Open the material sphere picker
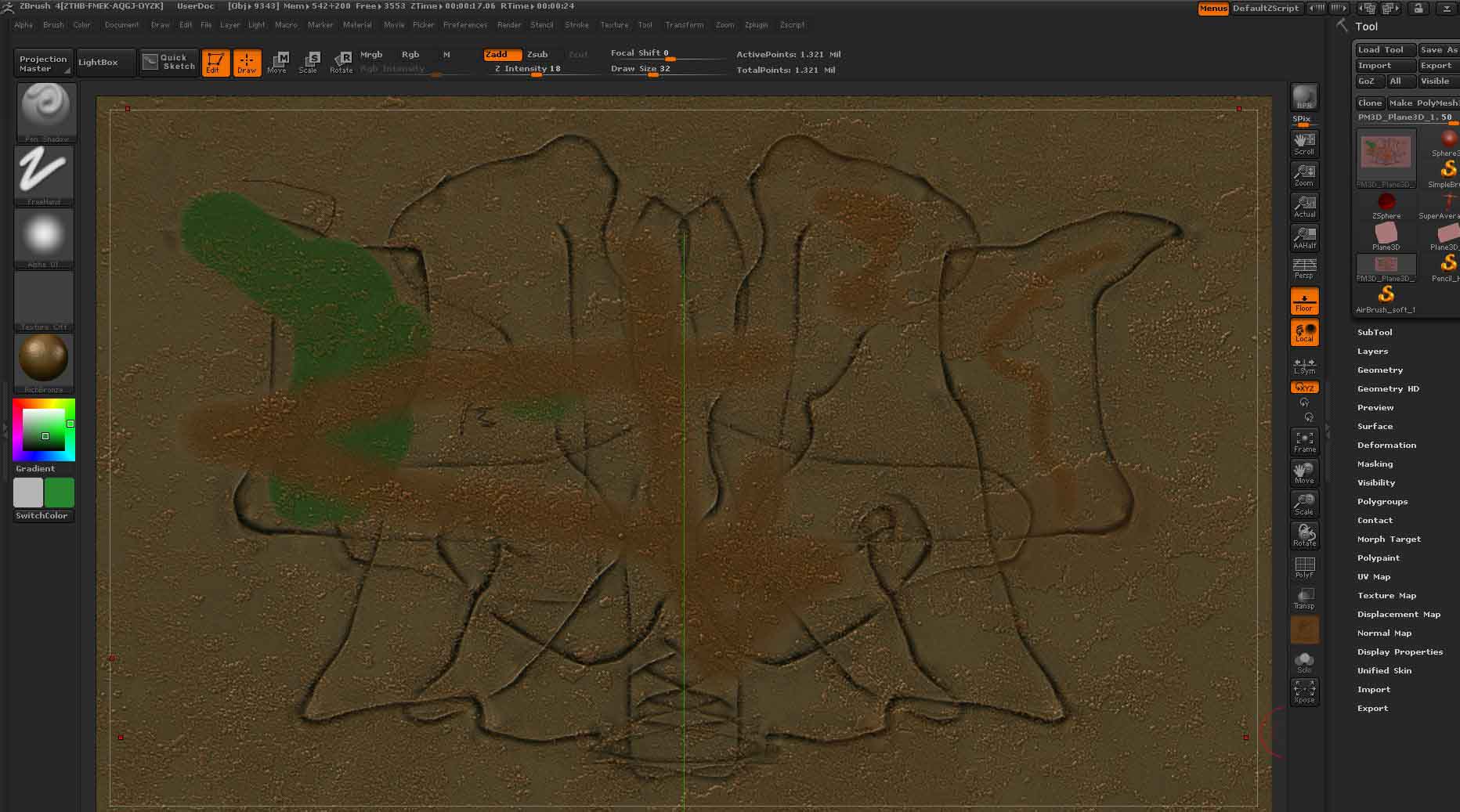 (44, 363)
